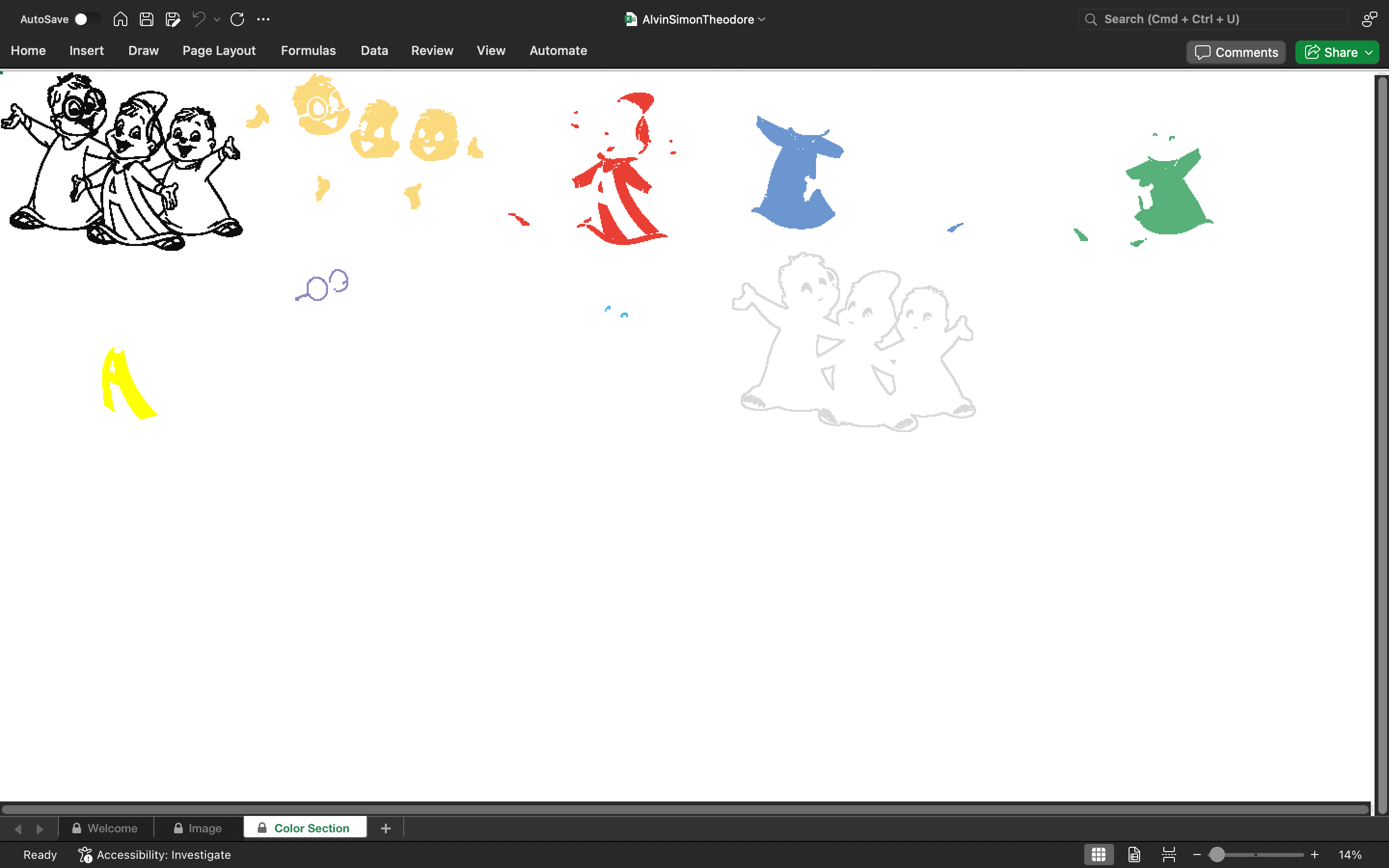Open Accessibility: Investigate status
This screenshot has width=1389, height=868.
(154, 854)
